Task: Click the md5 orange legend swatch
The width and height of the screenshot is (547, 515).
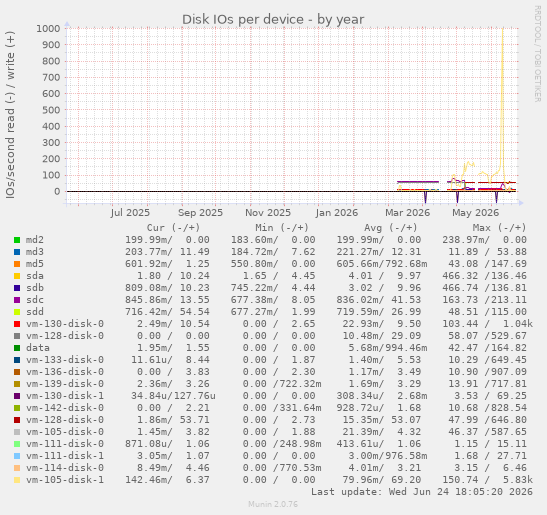Action: (x=17, y=264)
